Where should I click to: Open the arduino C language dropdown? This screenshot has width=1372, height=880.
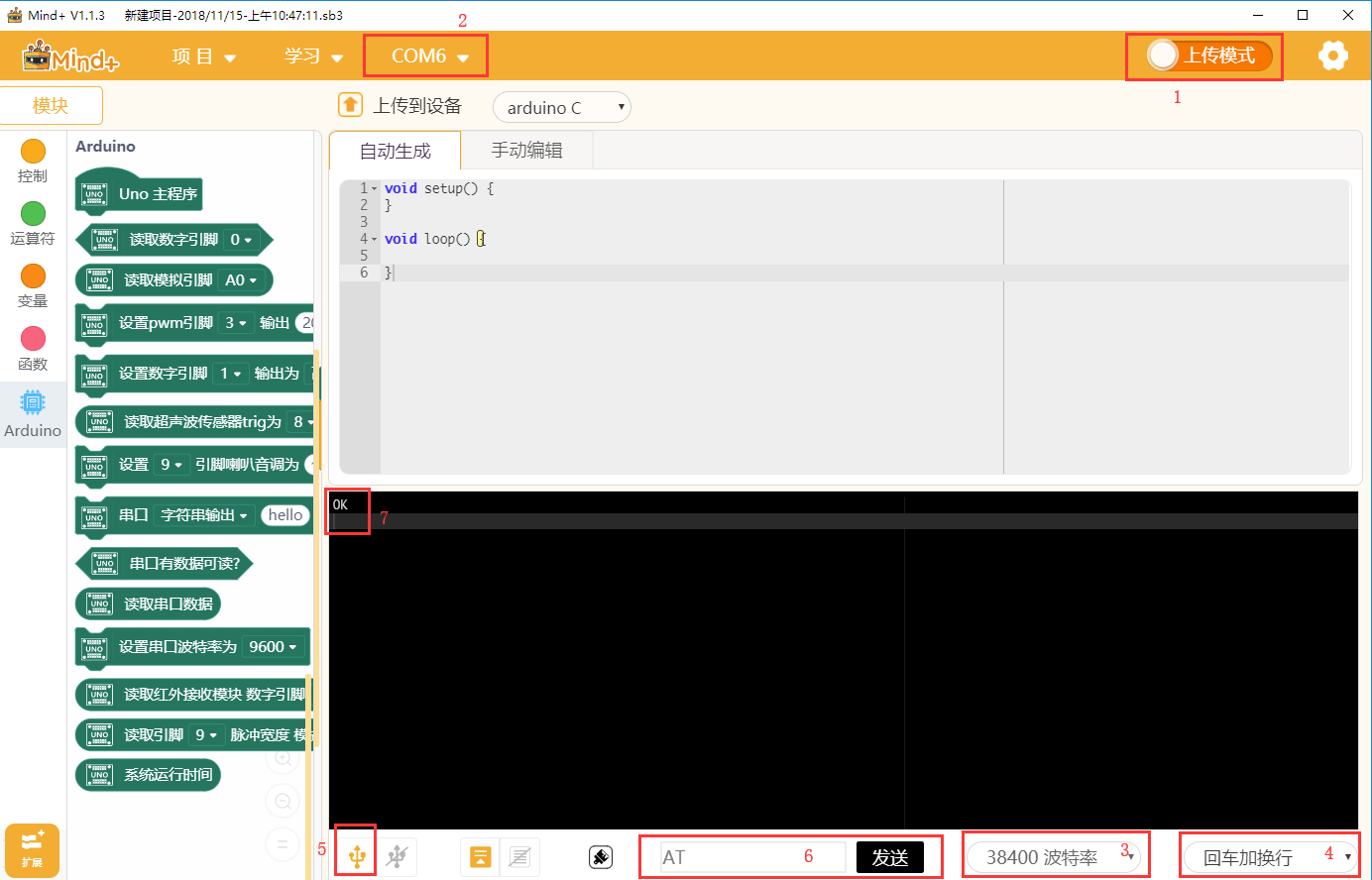pyautogui.click(x=562, y=107)
